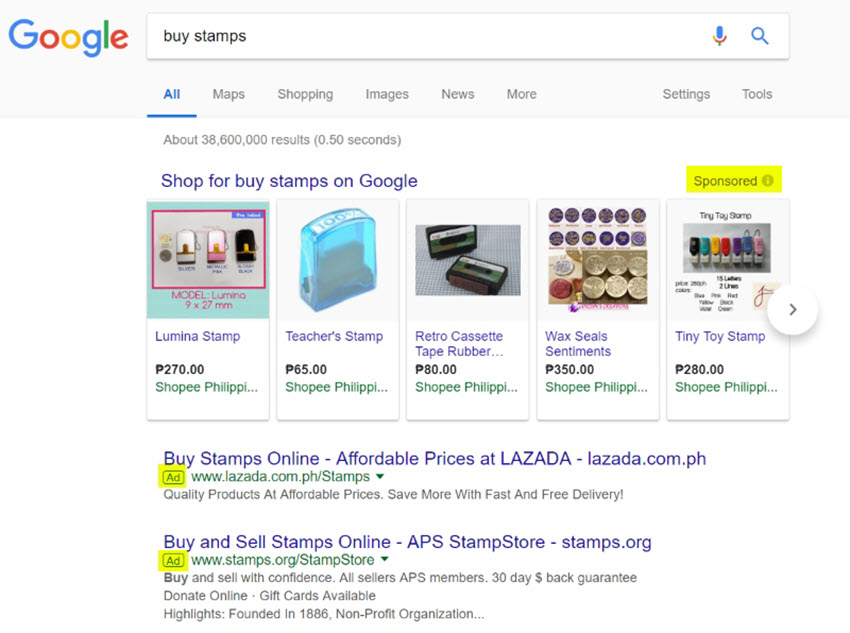Click the ₱280.00 price
This screenshot has width=850, height=633.
pos(699,370)
